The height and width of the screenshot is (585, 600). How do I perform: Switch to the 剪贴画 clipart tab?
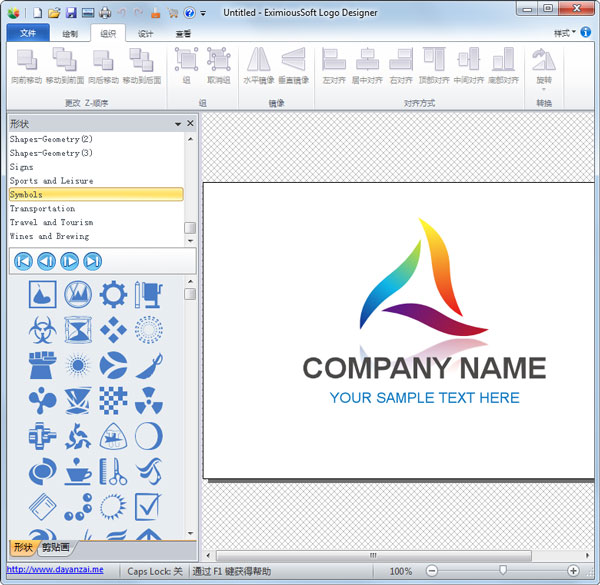coord(56,547)
